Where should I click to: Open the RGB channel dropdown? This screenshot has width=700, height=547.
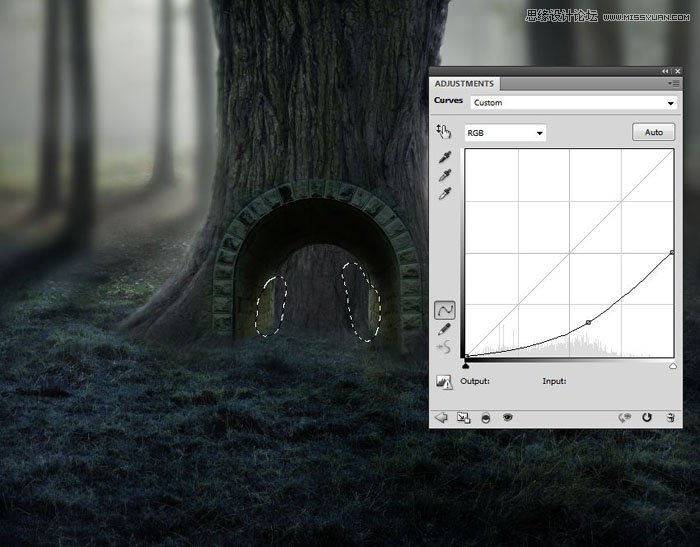(x=505, y=133)
